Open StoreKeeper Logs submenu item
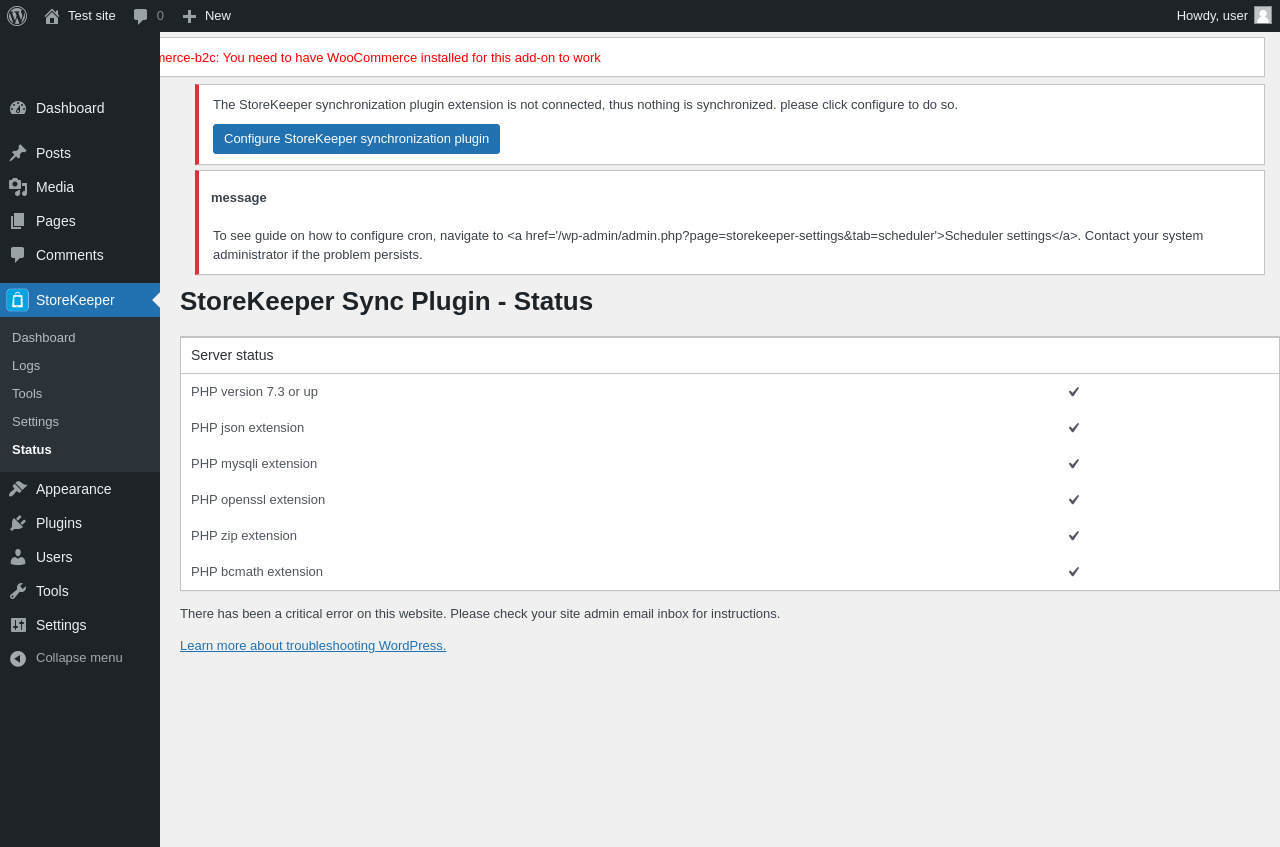 (x=26, y=366)
